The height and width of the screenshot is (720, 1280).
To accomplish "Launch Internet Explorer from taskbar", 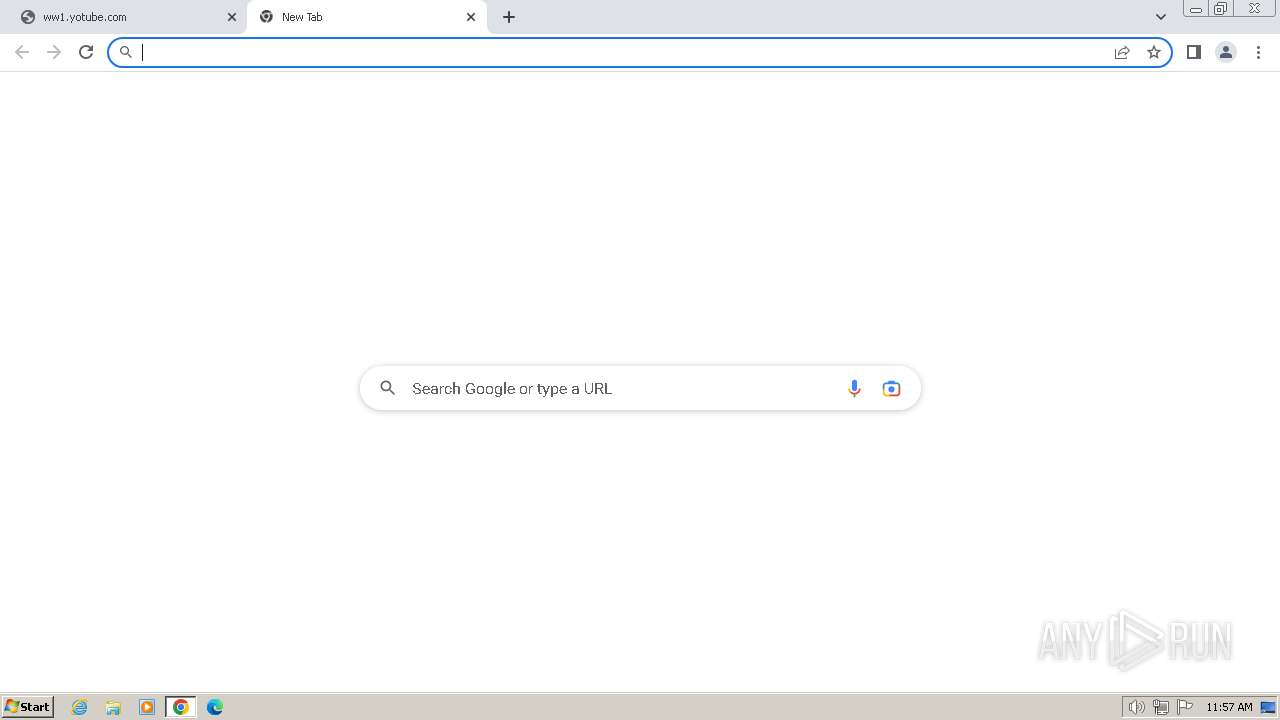I will (x=80, y=707).
